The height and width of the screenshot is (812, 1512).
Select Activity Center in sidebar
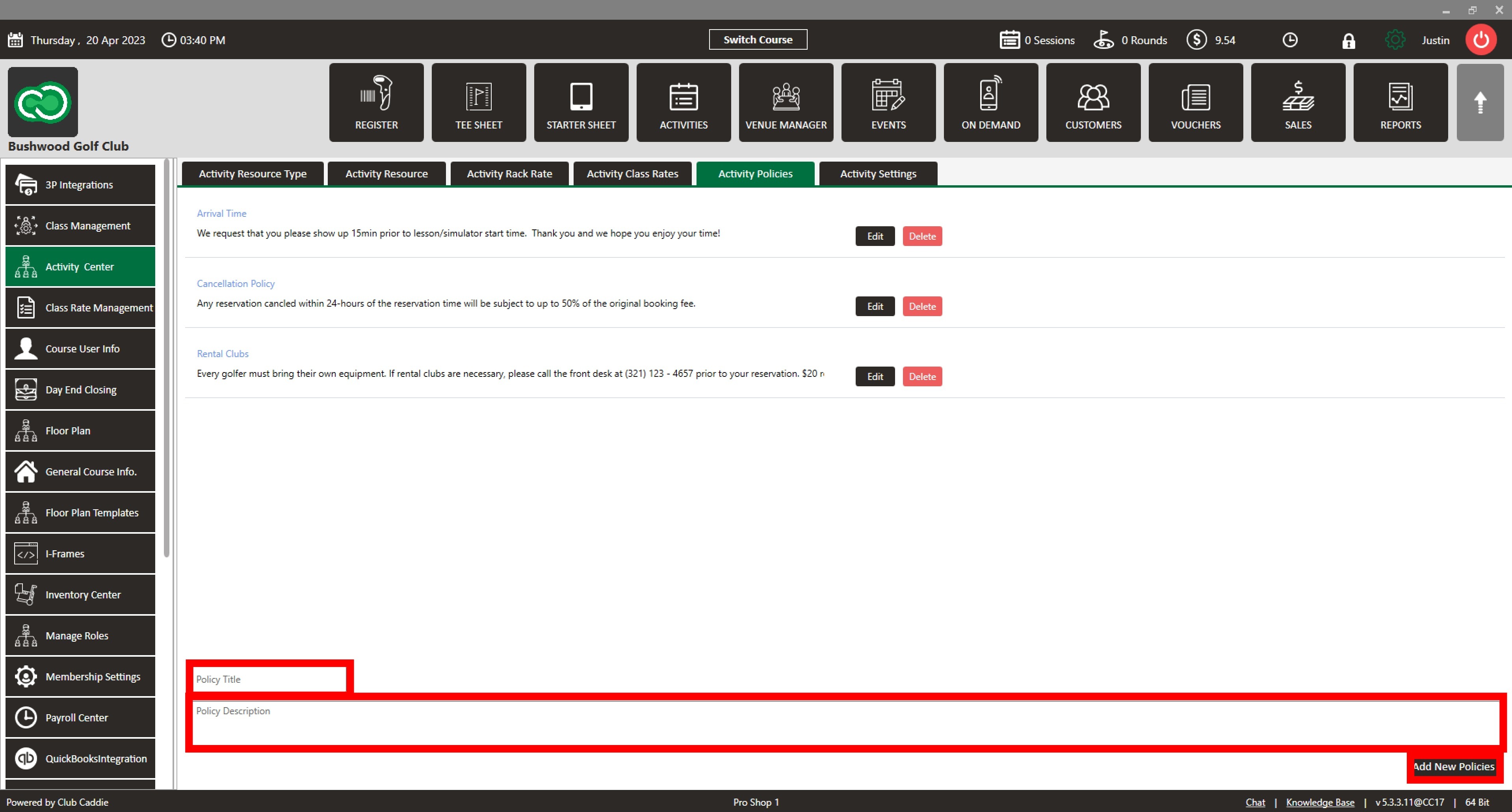[80, 266]
